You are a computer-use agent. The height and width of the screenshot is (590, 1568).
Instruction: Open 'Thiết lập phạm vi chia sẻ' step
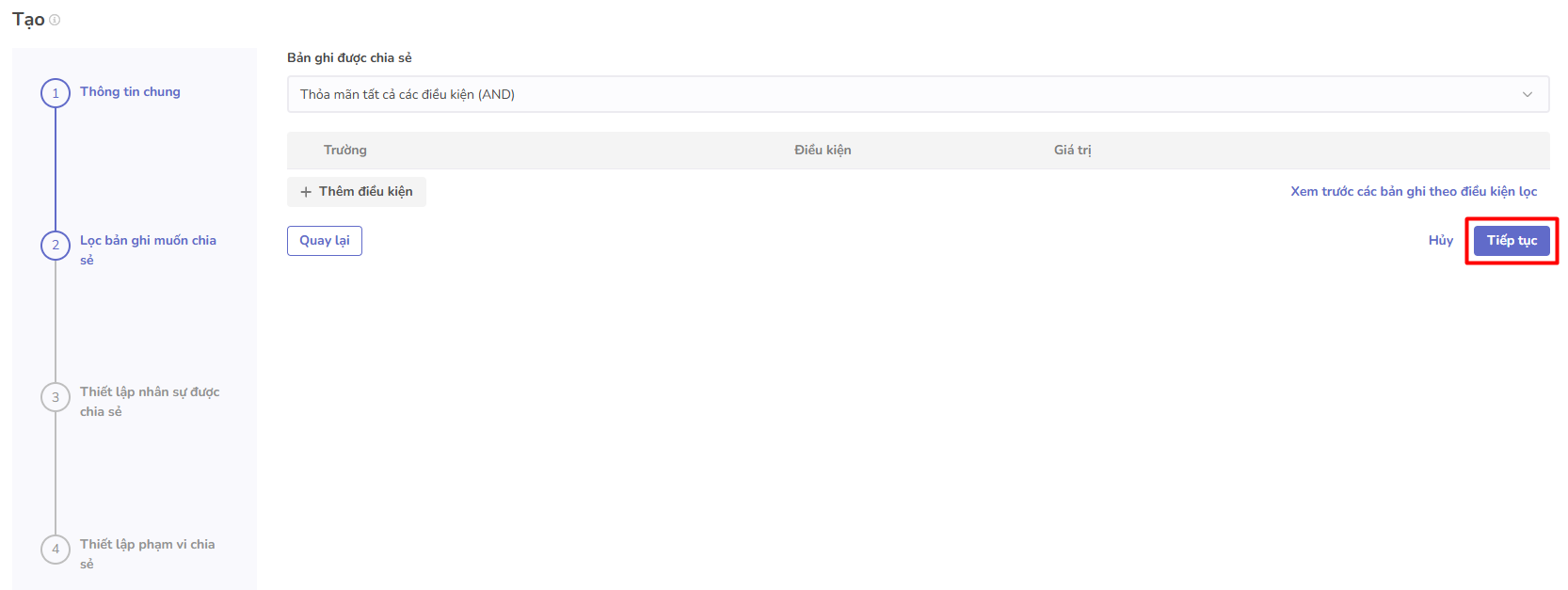147,554
